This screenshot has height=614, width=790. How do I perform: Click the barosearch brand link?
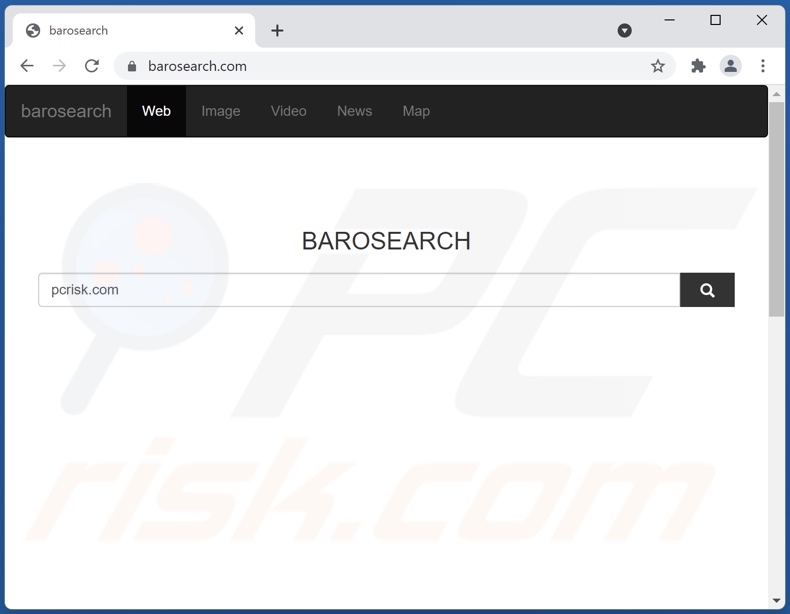pos(66,111)
